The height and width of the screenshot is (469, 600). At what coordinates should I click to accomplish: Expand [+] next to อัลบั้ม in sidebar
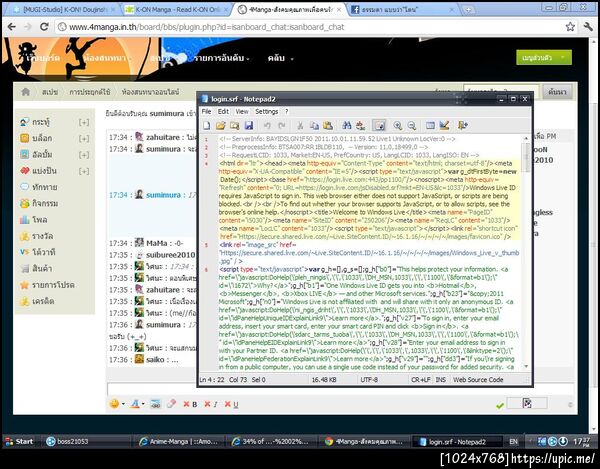84,155
